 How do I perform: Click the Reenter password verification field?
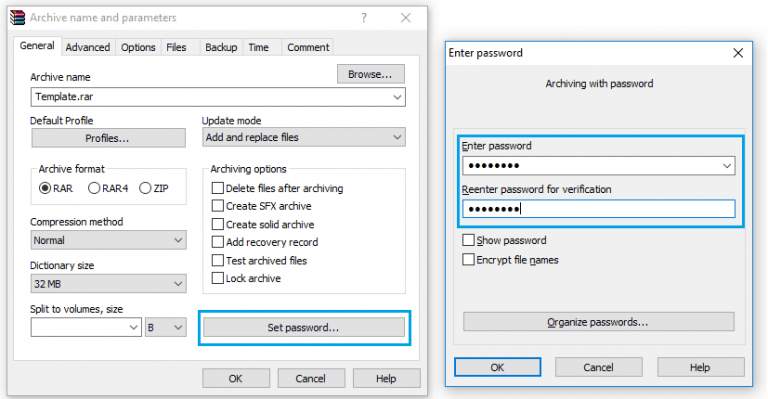(x=599, y=209)
